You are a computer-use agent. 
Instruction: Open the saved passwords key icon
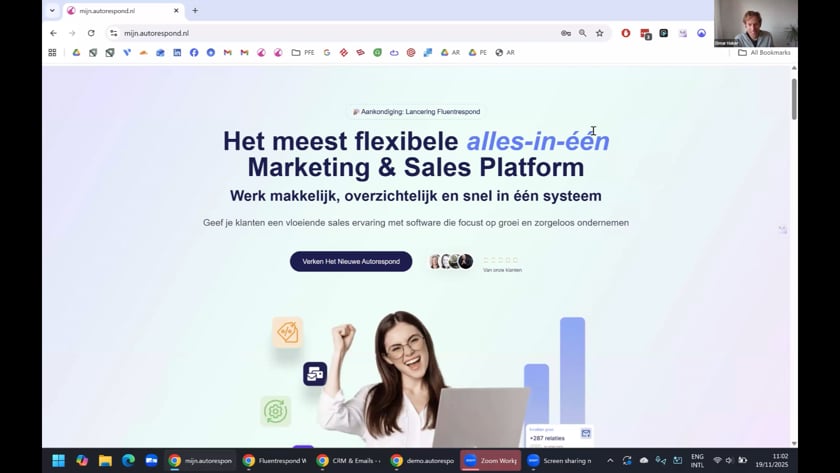click(x=566, y=33)
